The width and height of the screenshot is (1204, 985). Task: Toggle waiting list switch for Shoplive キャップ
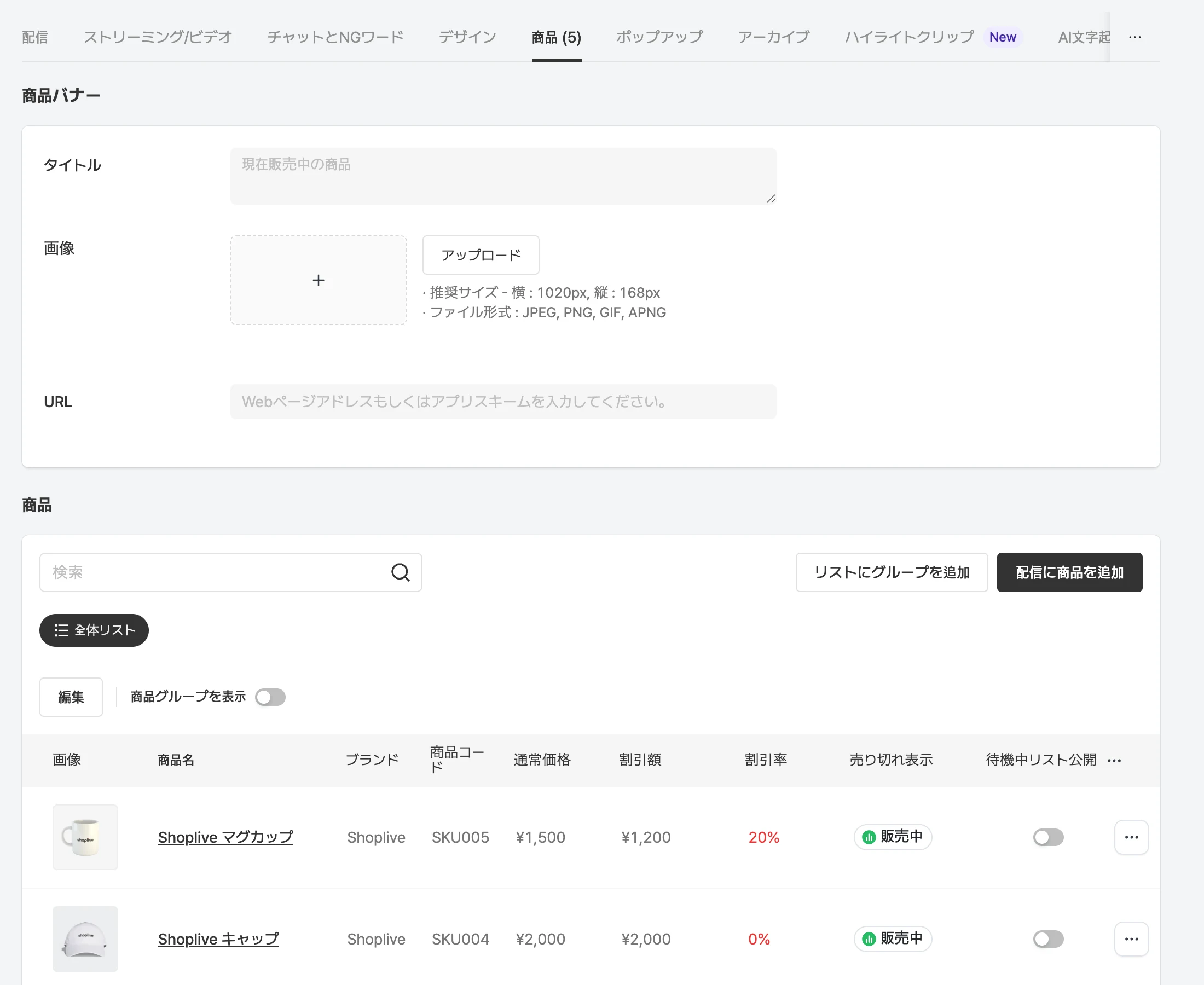pyautogui.click(x=1048, y=938)
